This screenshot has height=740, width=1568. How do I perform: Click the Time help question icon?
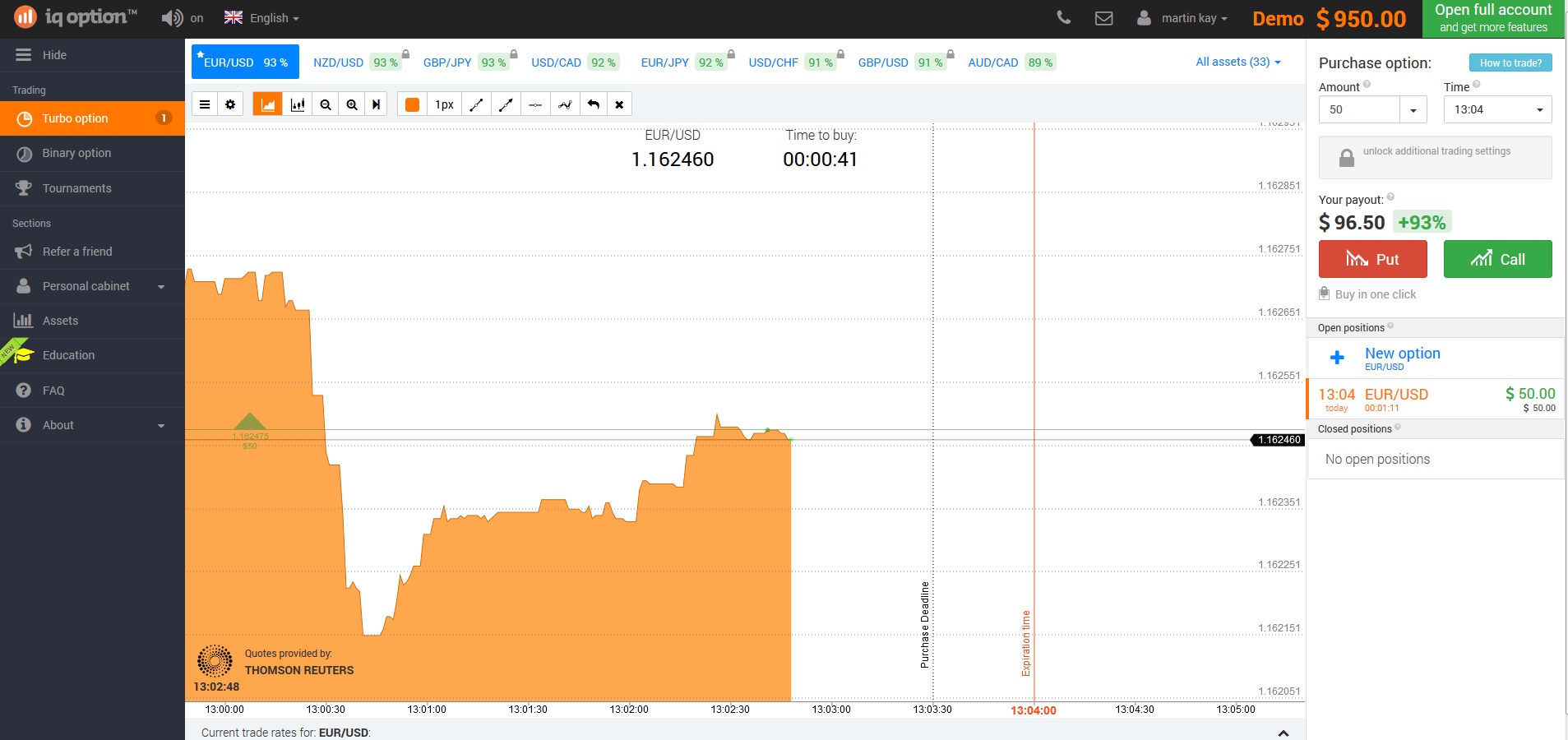coord(1476,84)
